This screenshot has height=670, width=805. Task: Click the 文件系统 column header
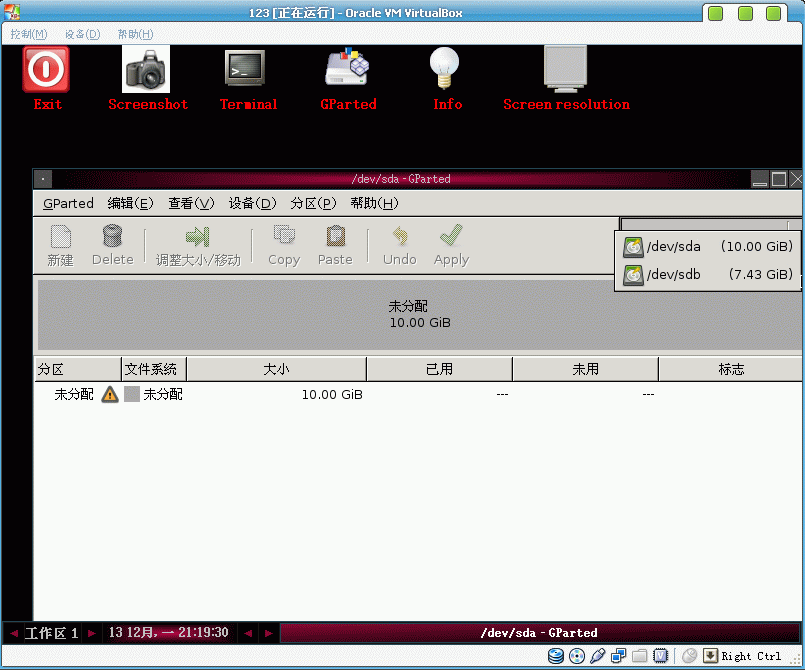(154, 369)
